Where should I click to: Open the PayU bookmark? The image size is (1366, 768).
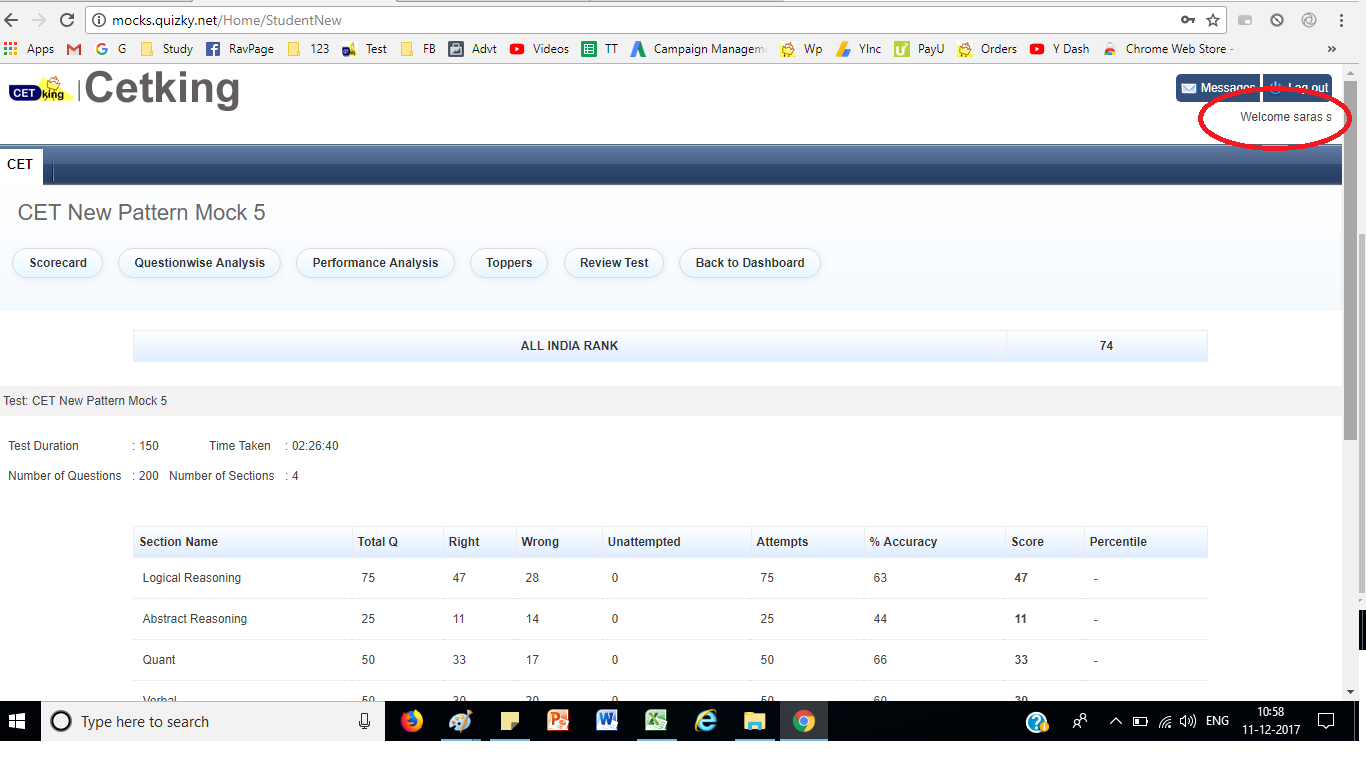[x=920, y=48]
